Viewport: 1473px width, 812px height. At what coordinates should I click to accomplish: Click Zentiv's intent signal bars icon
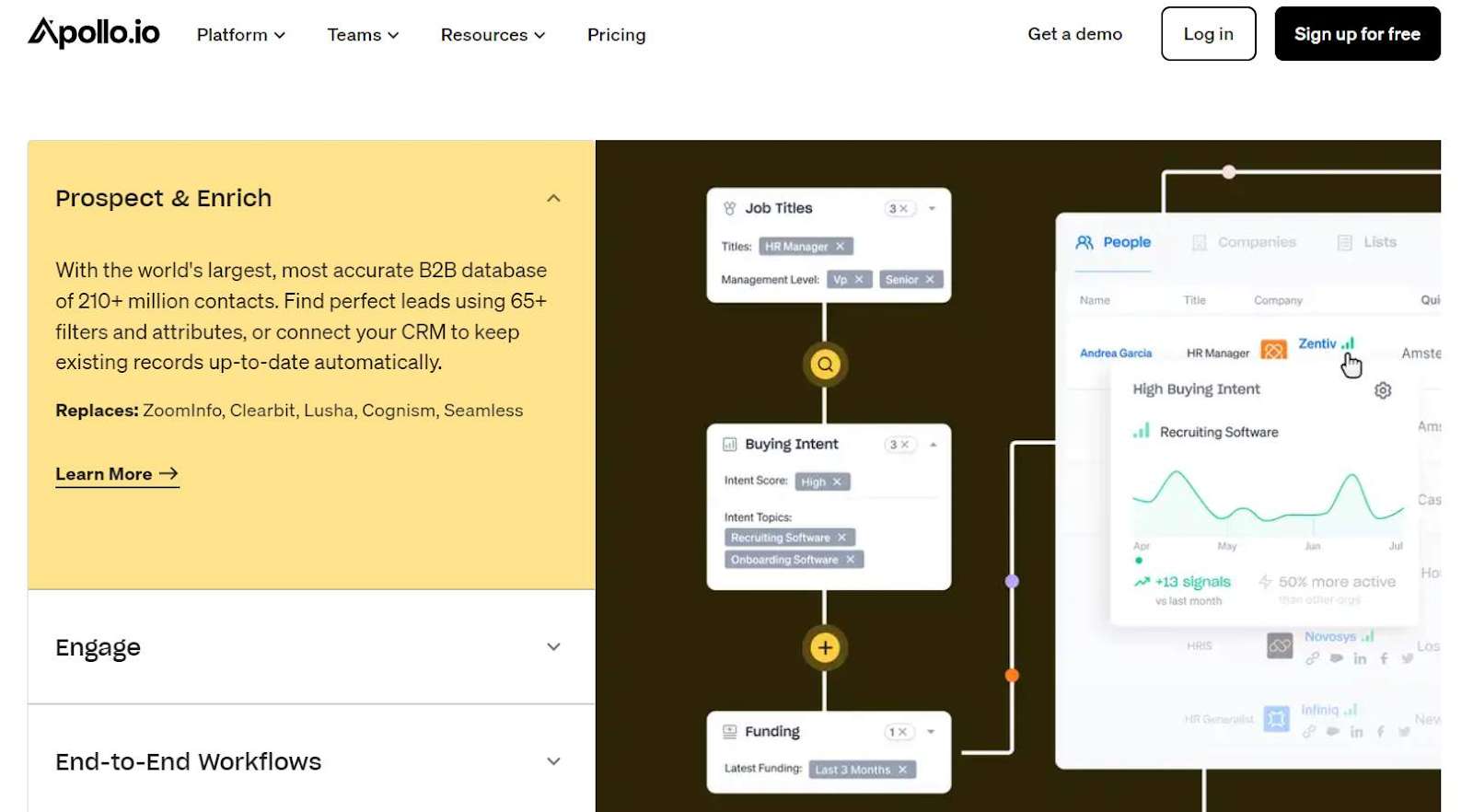1348,343
